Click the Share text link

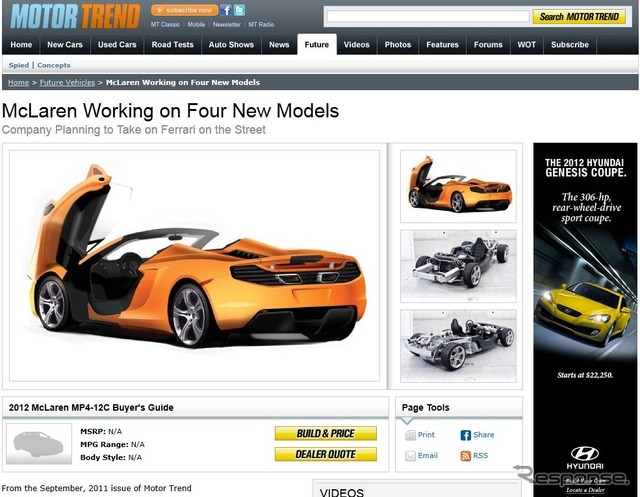tap(484, 435)
